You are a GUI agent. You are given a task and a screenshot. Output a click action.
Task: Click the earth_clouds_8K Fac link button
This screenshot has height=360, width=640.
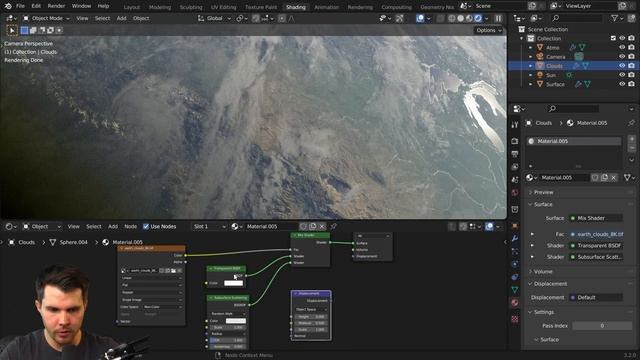coord(596,234)
